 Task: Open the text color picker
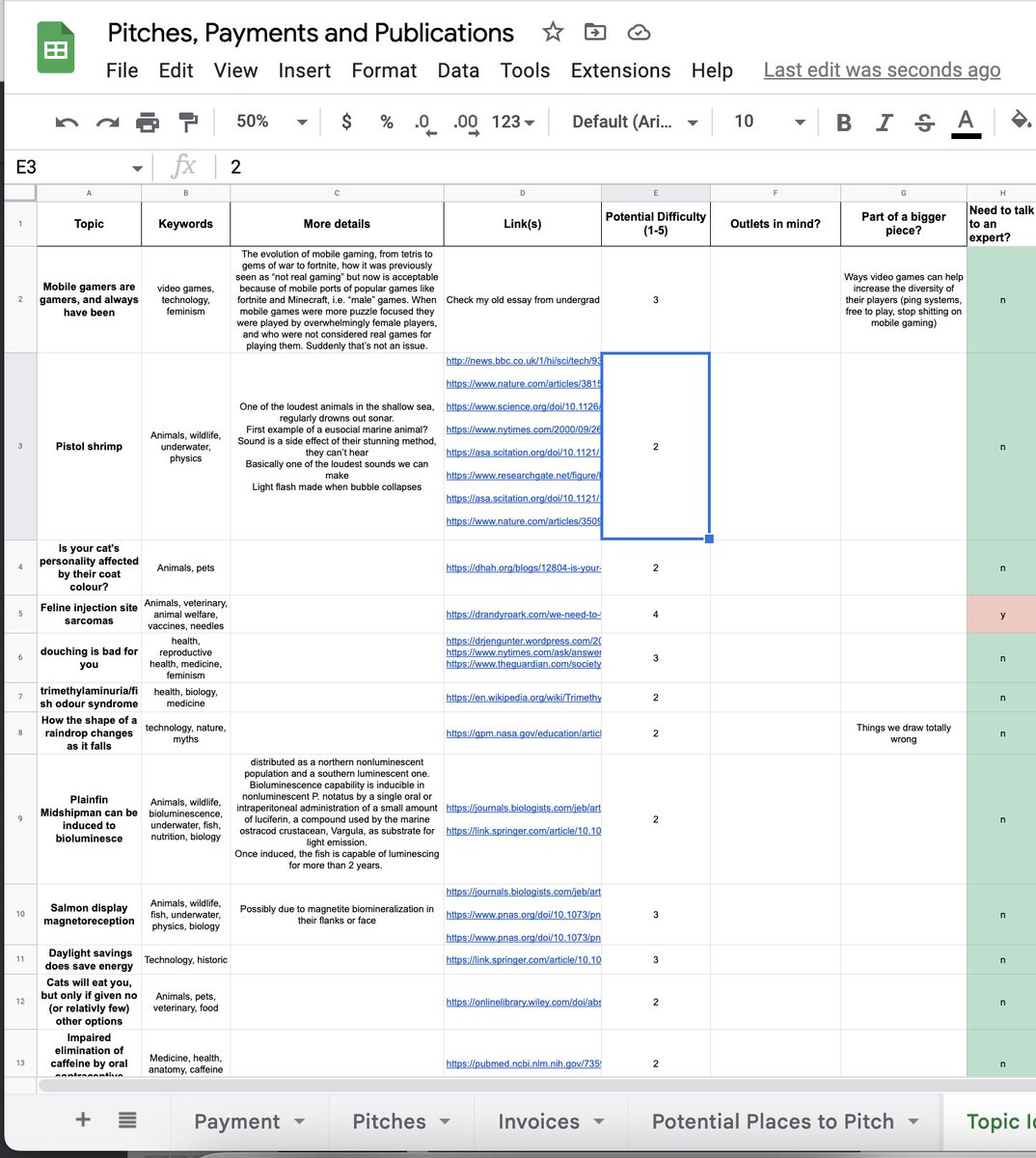966,123
